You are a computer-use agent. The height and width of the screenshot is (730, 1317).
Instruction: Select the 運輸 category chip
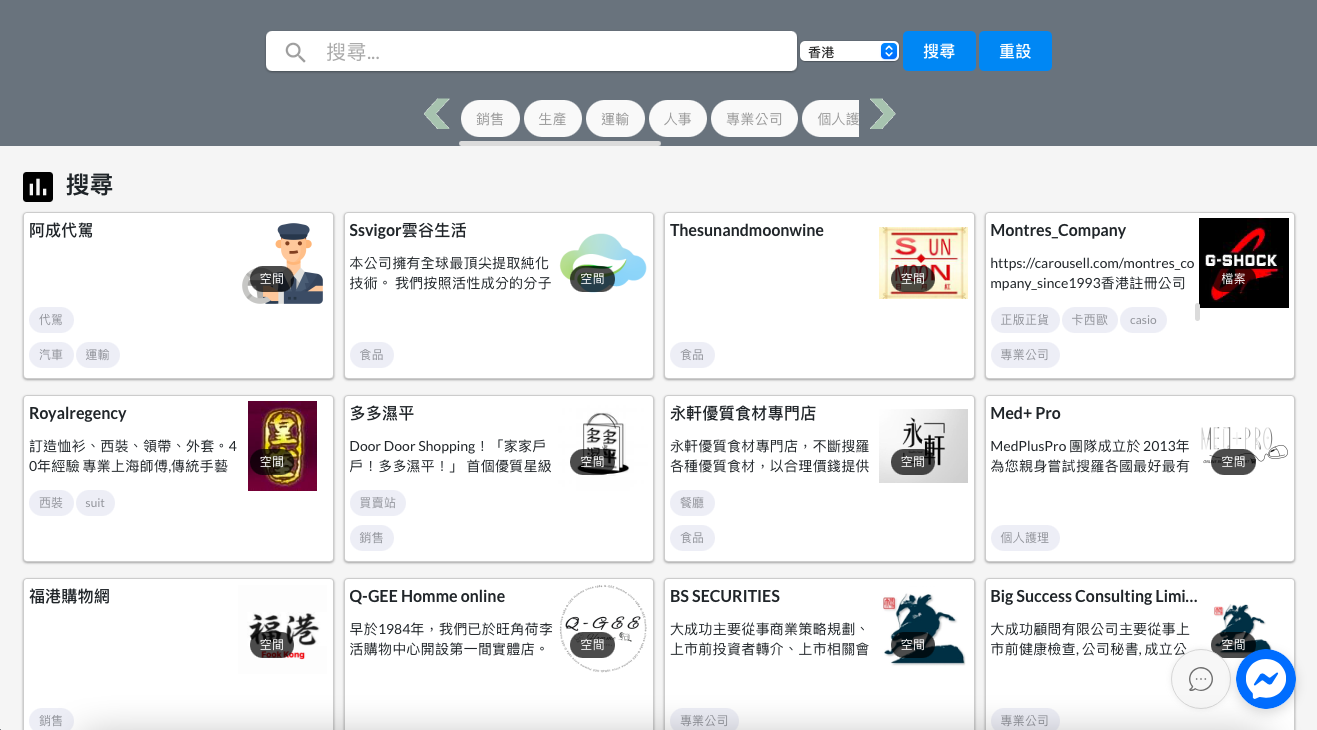[615, 119]
